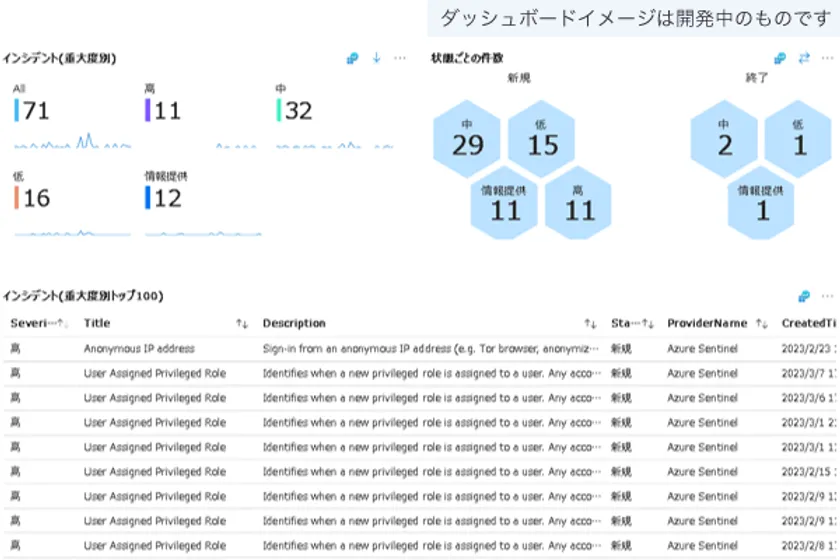Sort the table by the Severity column
The height and width of the screenshot is (560, 840).
[x=62, y=324]
